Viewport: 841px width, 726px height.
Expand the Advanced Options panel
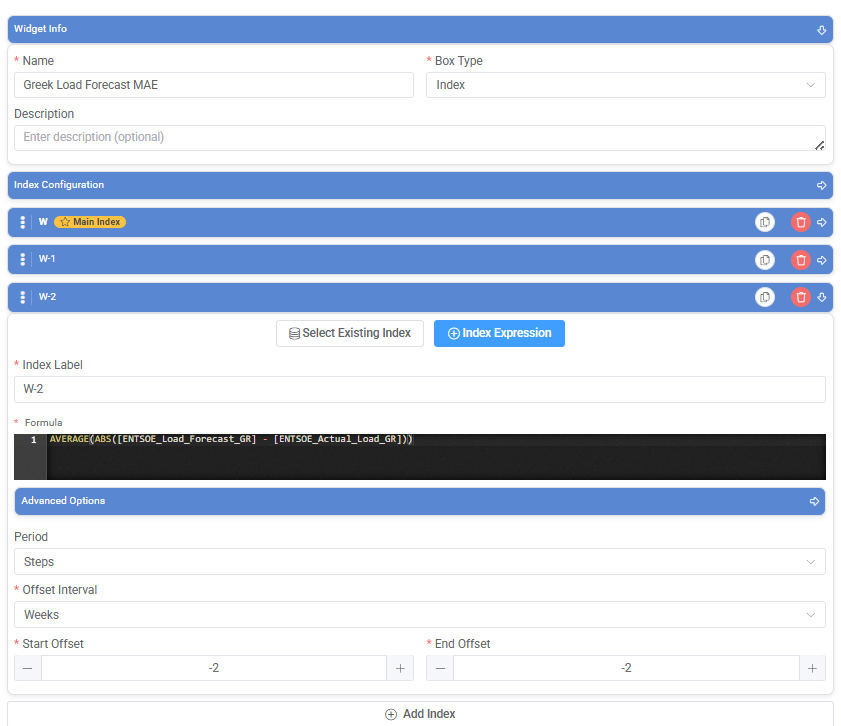click(x=814, y=501)
